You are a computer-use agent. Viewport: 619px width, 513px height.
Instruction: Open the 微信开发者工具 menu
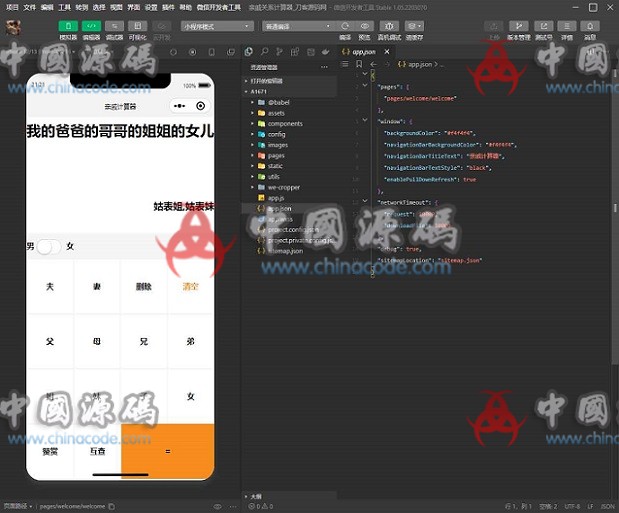pyautogui.click(x=219, y=7)
